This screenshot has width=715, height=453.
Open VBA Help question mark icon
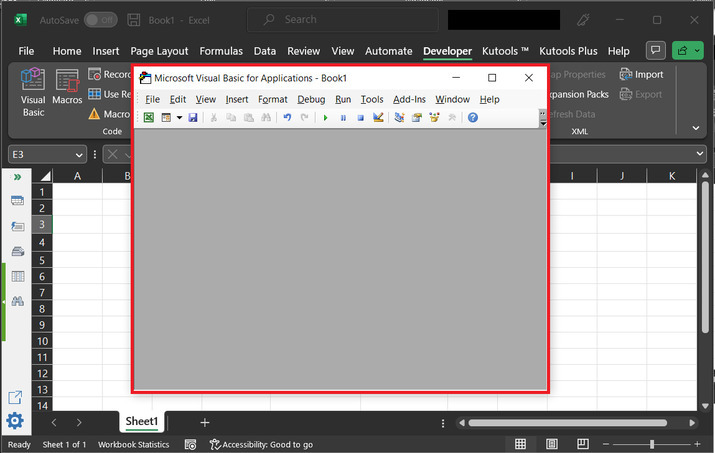coord(473,118)
